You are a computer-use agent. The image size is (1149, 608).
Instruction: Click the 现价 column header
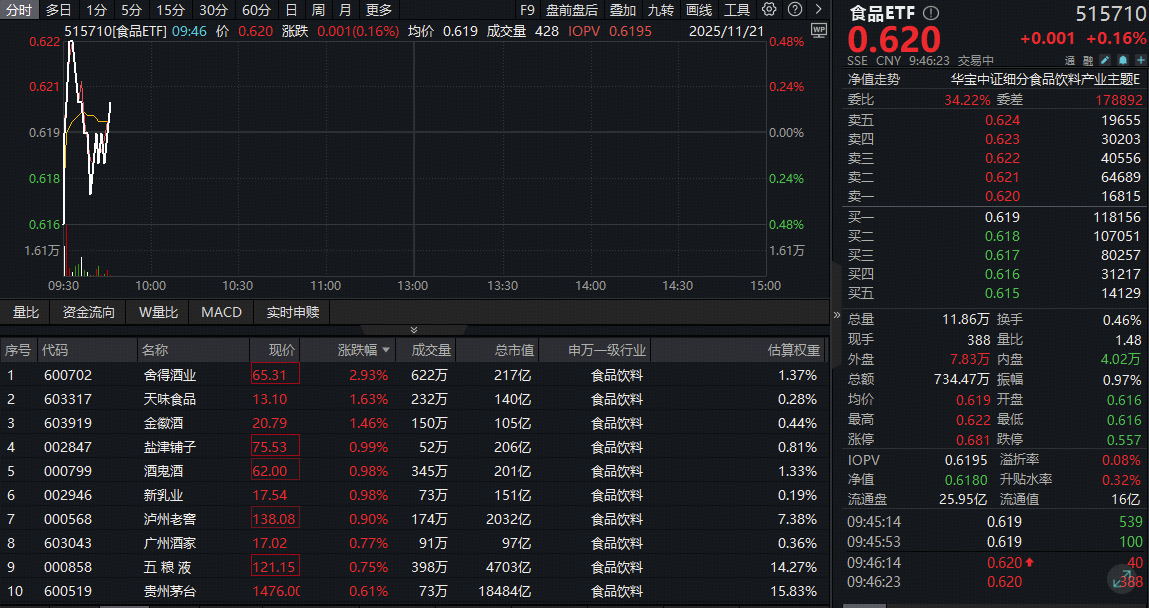click(x=282, y=350)
